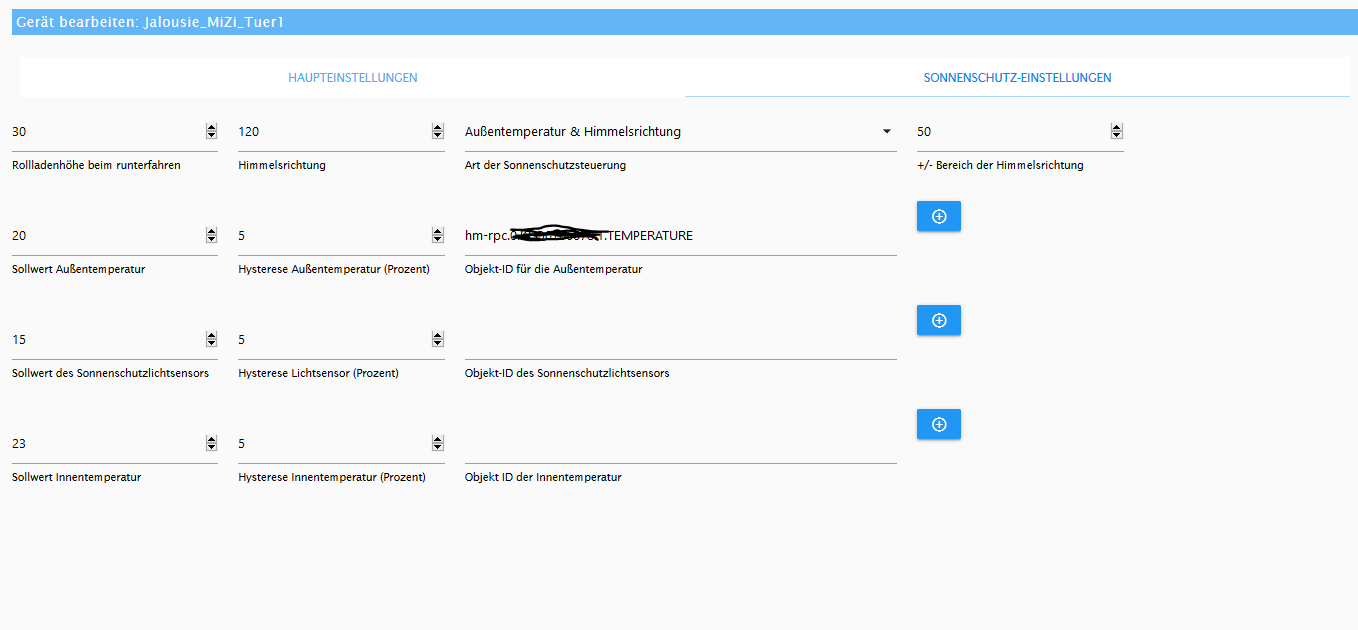Switch to the Haupteinstellungen tab
Viewport: 1358px width, 630px height.
point(352,77)
